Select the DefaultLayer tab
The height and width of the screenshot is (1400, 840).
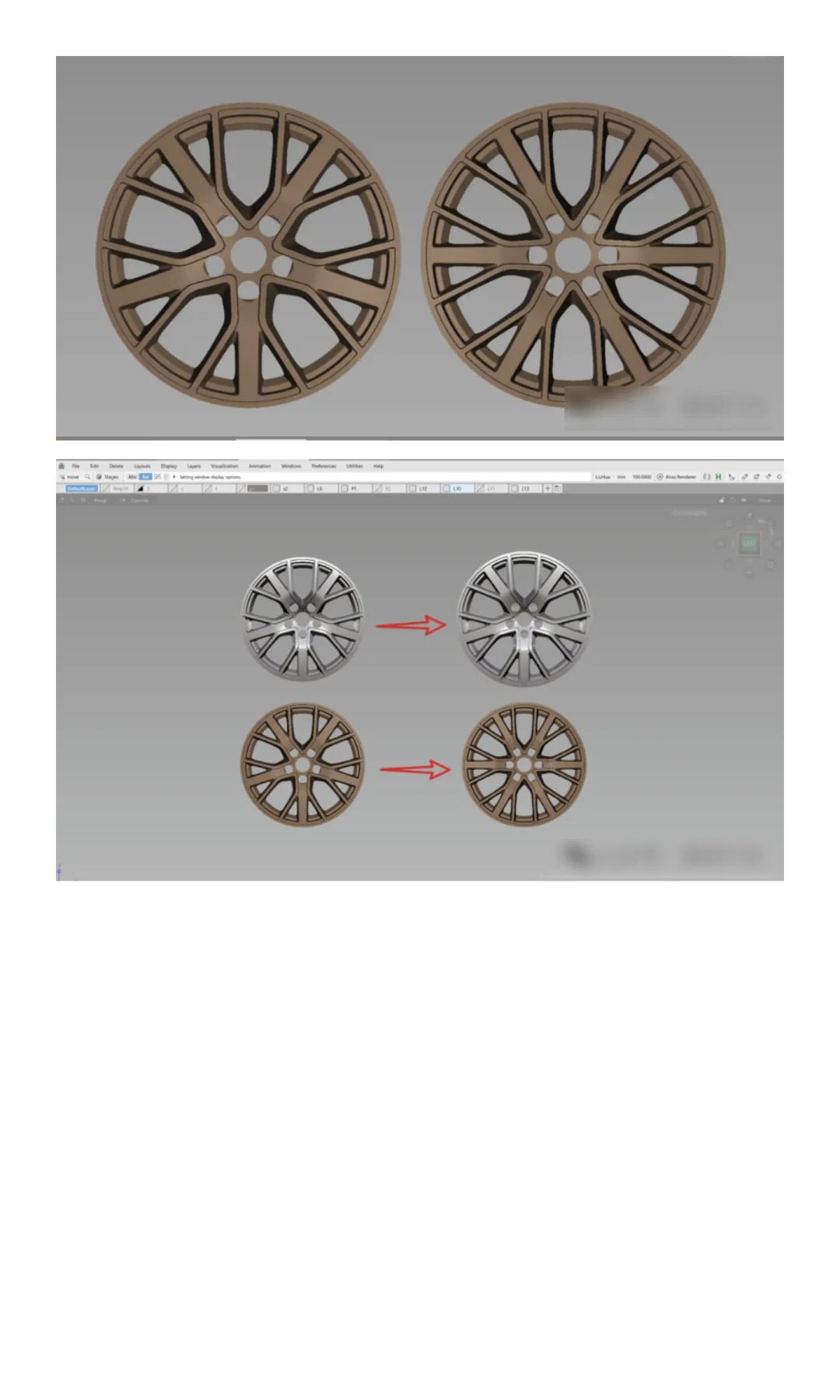(81, 488)
